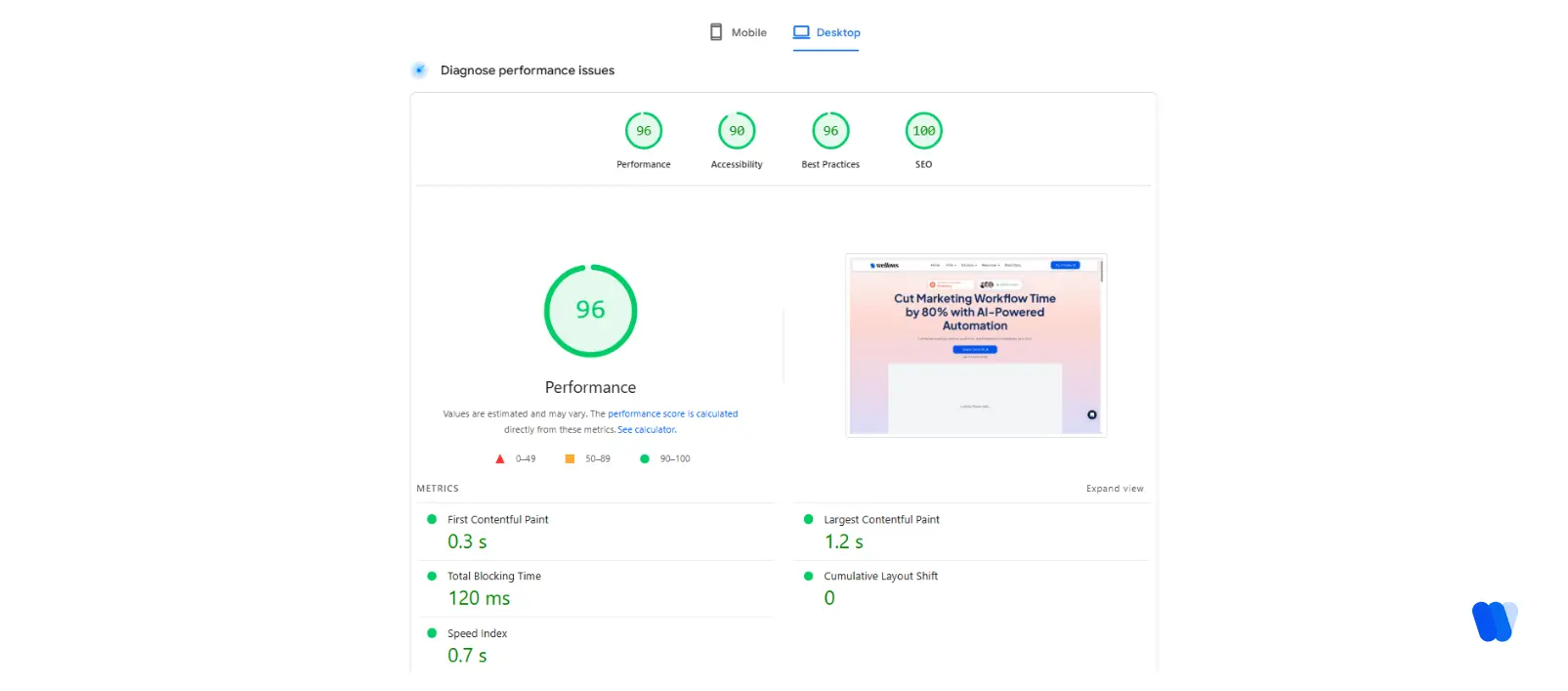1568x691 pixels.
Task: Click the Diagnose performance issues heading
Action: pyautogui.click(x=528, y=70)
